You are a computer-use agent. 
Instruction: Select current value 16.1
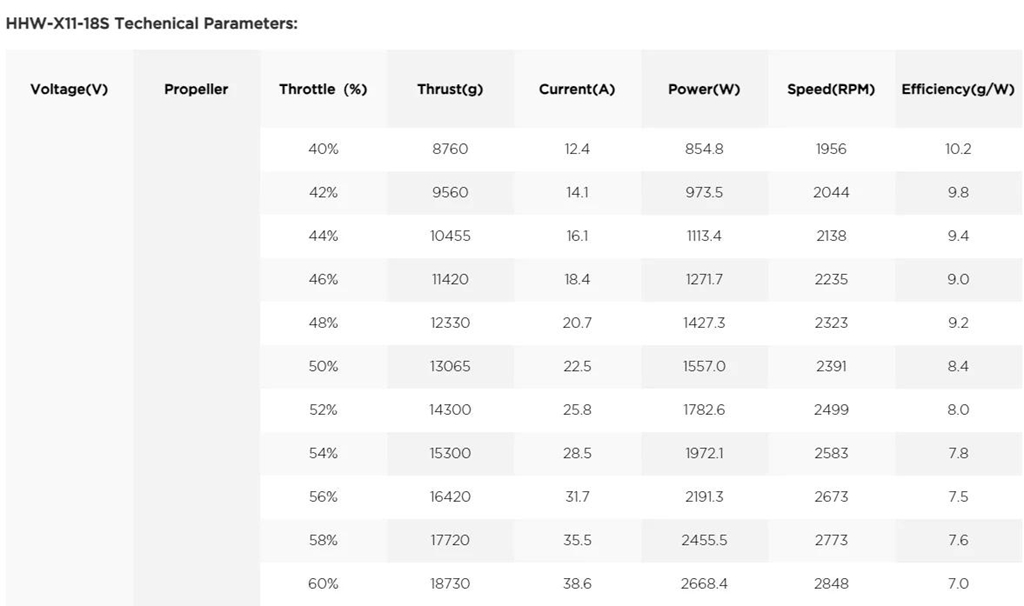pyautogui.click(x=577, y=236)
